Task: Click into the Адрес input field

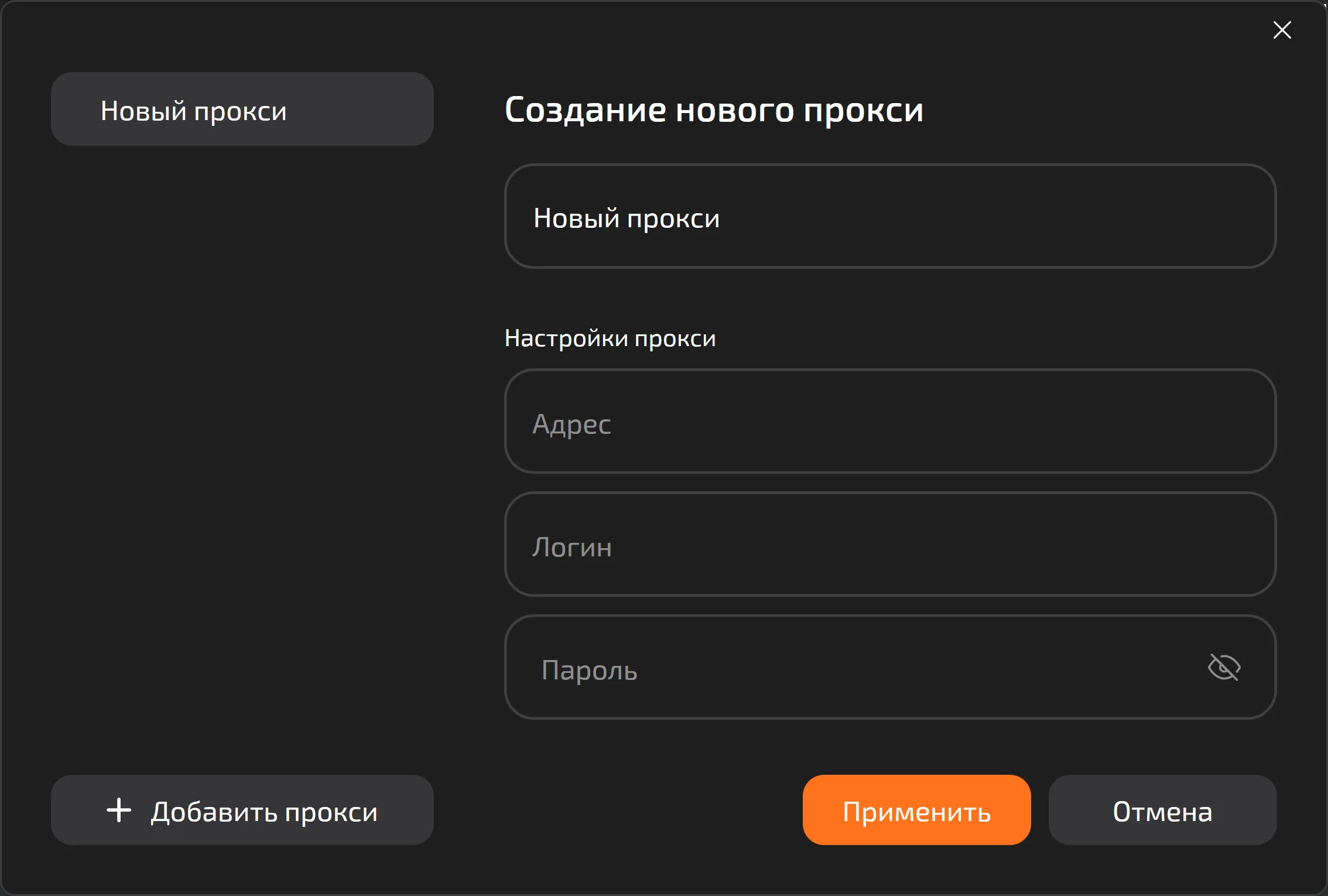Action: pos(889,422)
